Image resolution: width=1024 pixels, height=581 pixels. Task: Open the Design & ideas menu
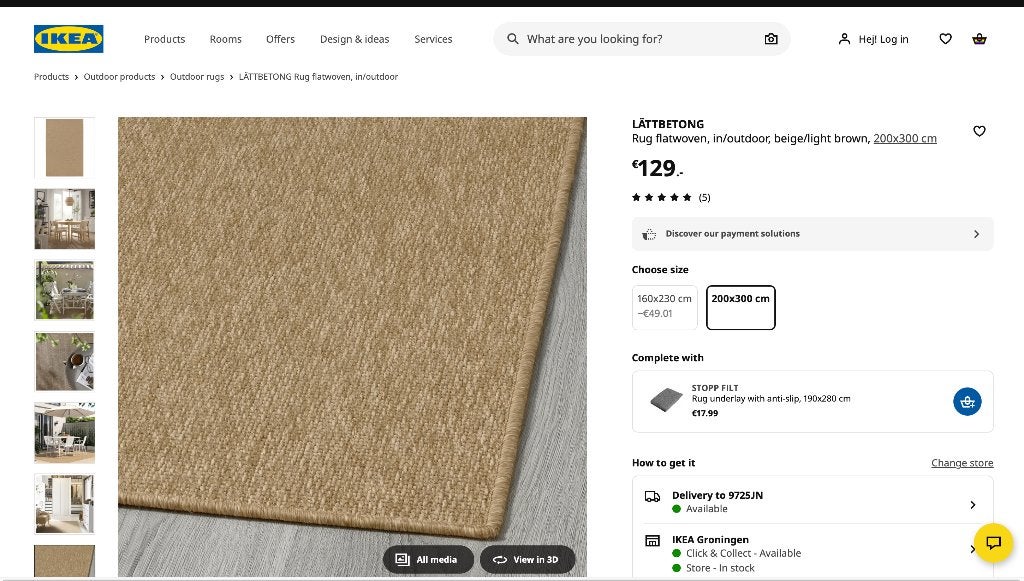355,39
